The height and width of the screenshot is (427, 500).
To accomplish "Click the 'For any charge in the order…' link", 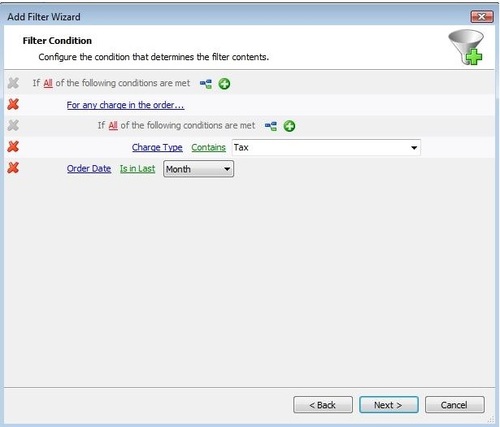I will pyautogui.click(x=125, y=105).
